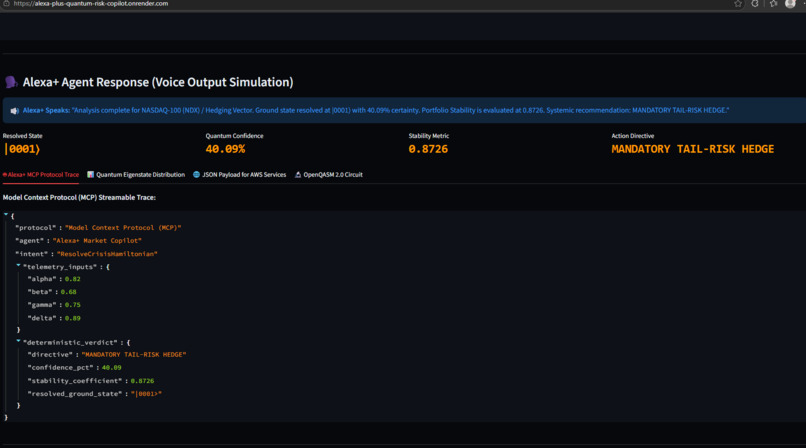Viewport: 806px width, 448px height.
Task: Collapse the telemetry_inputs node
Action: pyautogui.click(x=18, y=266)
